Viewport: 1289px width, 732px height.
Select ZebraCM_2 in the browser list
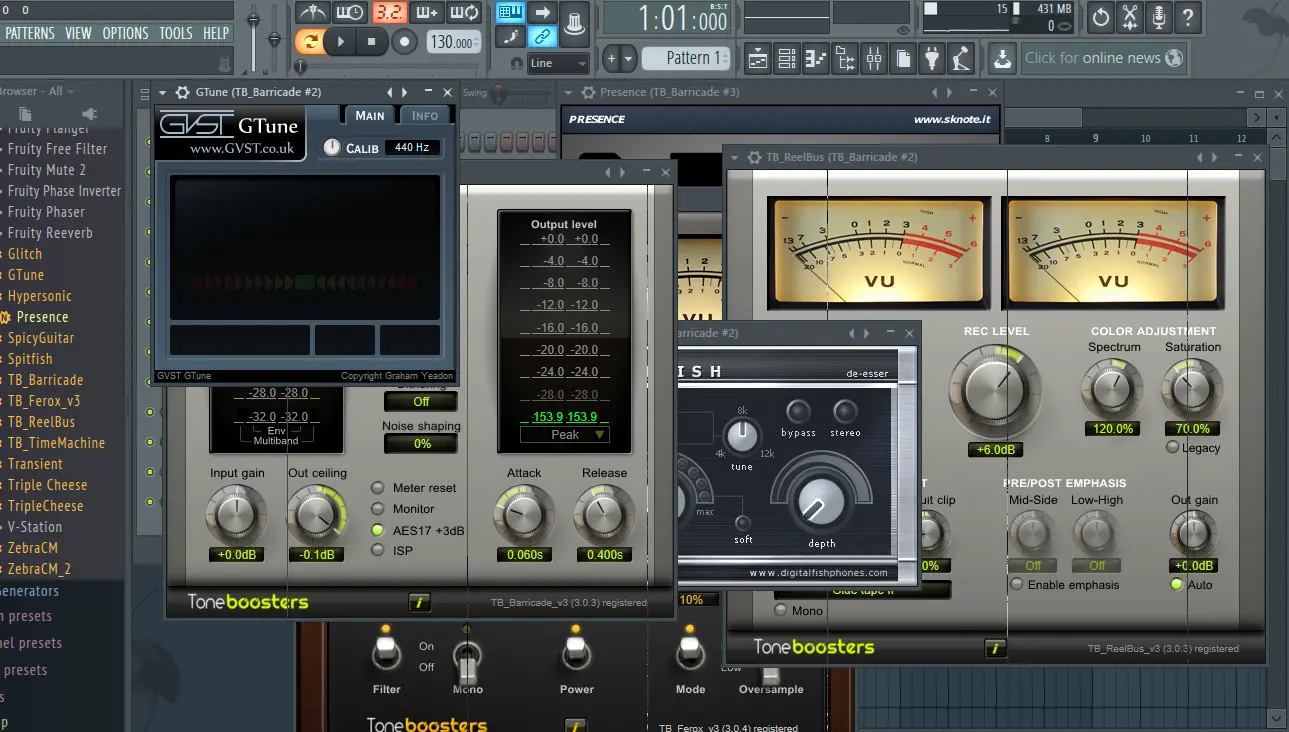pyautogui.click(x=39, y=569)
